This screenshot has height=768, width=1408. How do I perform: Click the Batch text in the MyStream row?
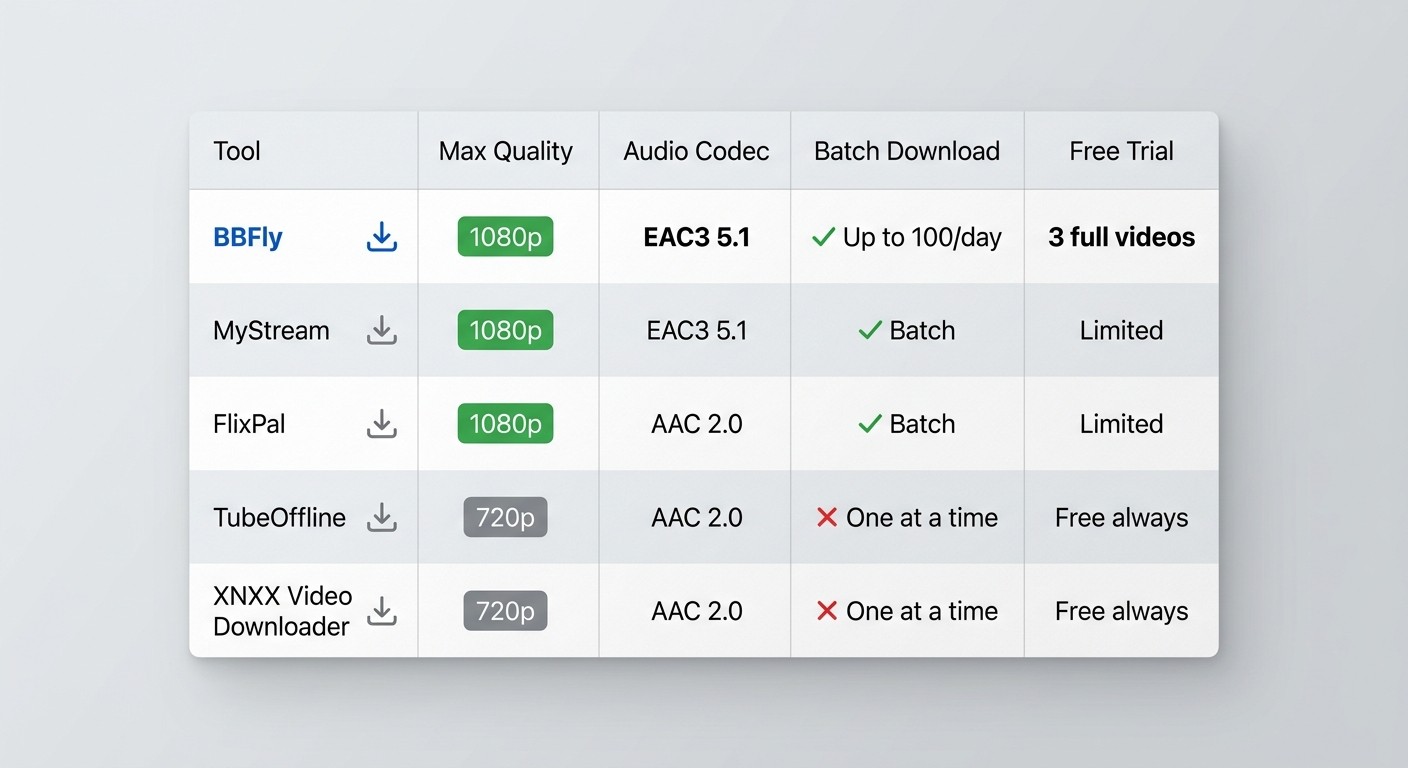[x=922, y=330]
